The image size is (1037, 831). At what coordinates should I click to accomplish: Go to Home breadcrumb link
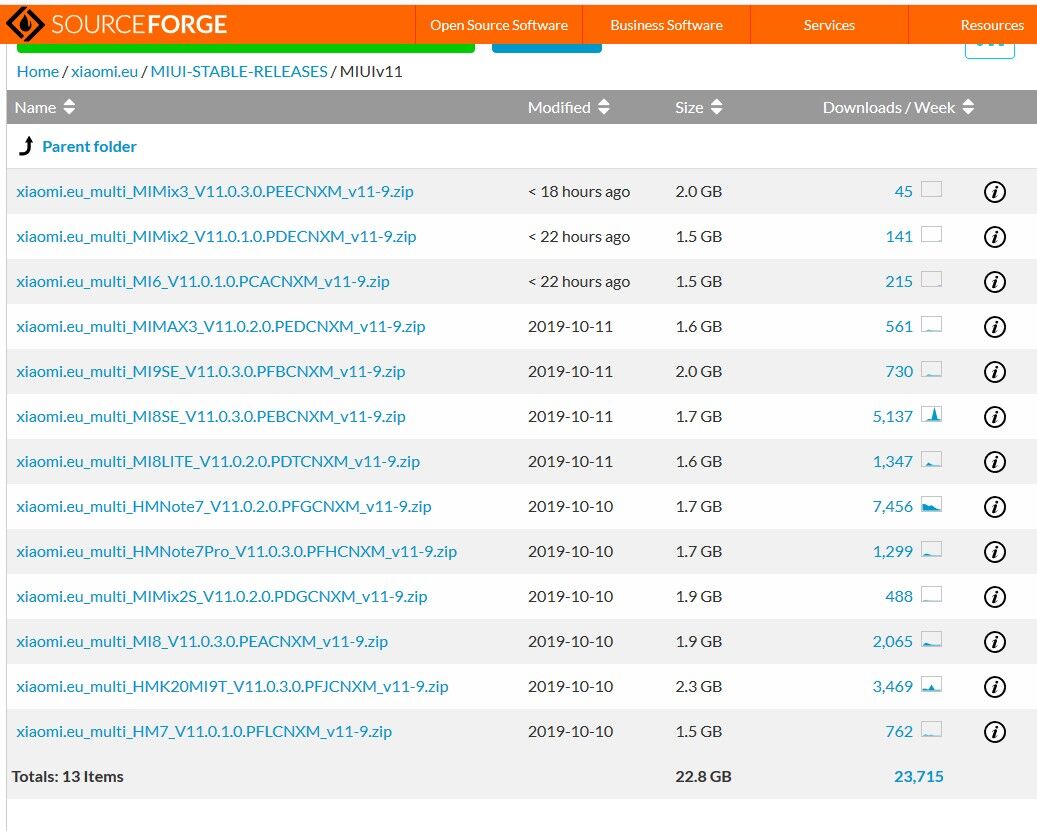[x=38, y=71]
